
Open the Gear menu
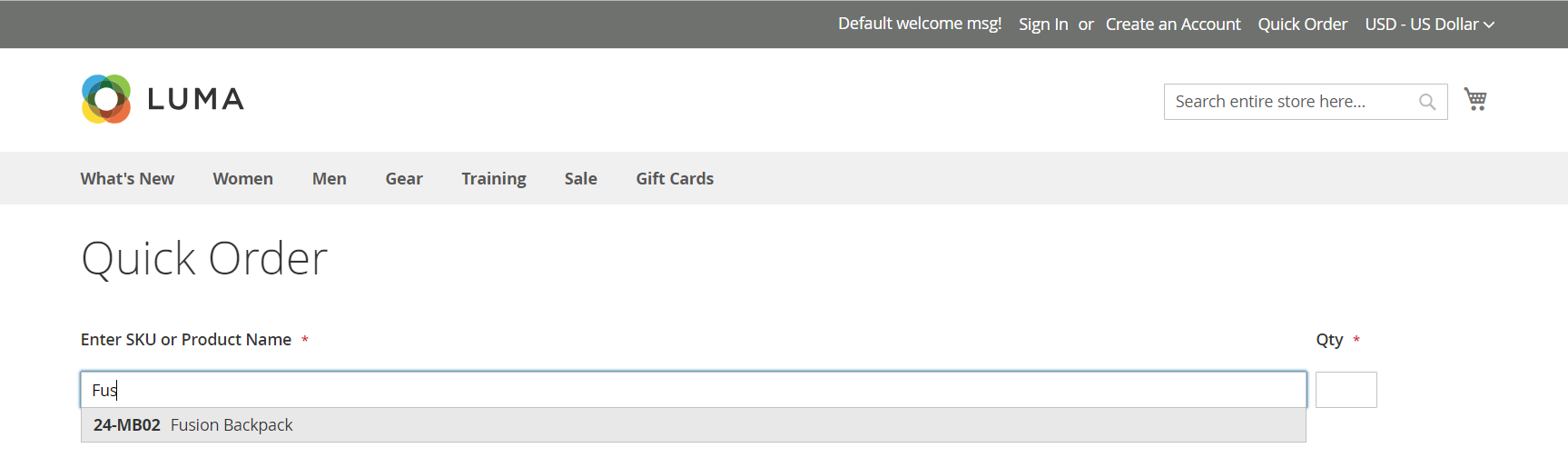point(404,179)
